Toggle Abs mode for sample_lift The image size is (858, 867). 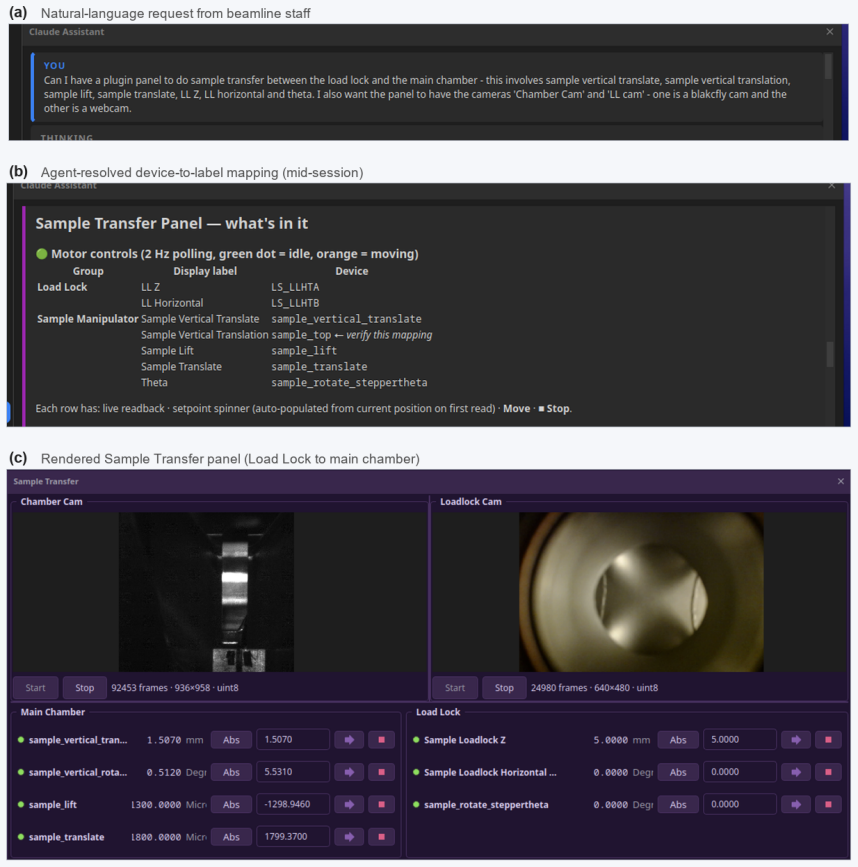231,805
